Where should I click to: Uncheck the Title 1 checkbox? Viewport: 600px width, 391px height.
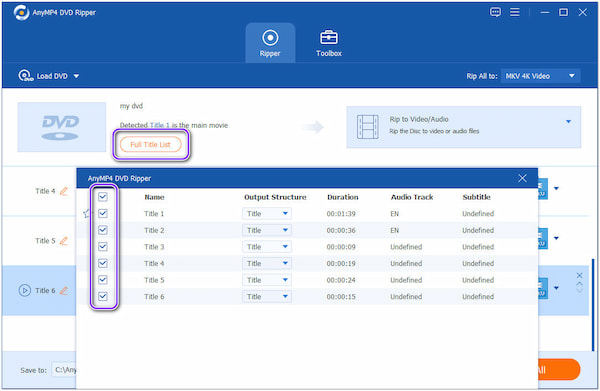pyautogui.click(x=103, y=213)
